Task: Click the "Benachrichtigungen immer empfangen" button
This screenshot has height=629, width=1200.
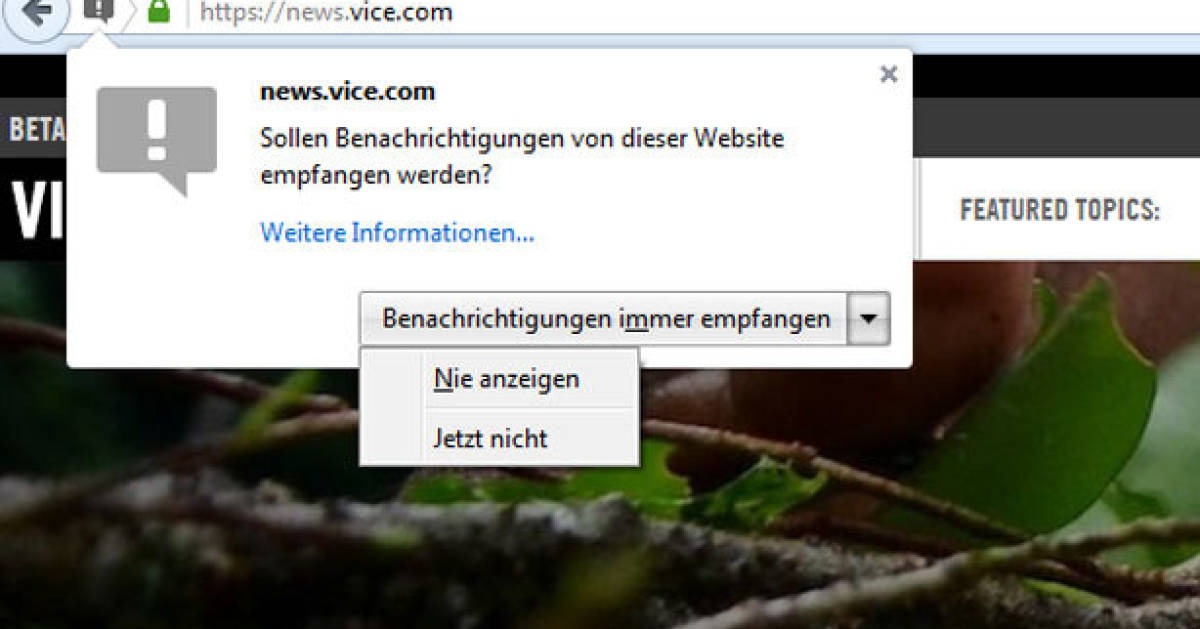Action: [605, 318]
